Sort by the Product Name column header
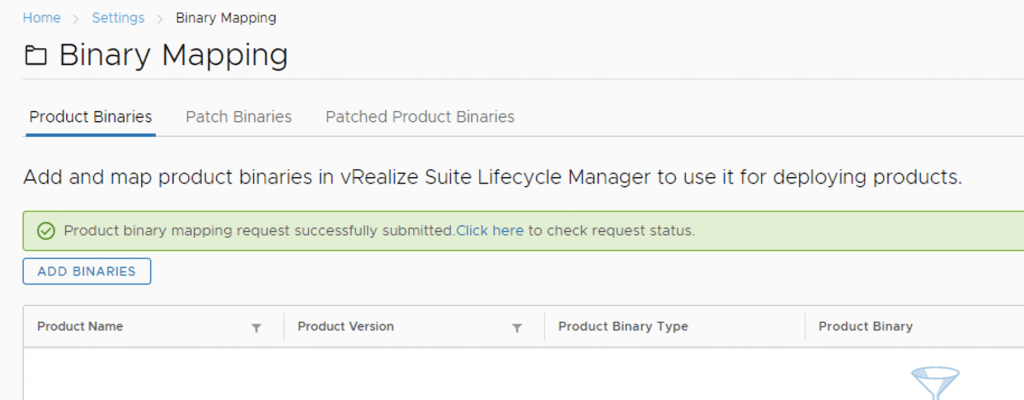This screenshot has height=400, width=1024. [80, 327]
